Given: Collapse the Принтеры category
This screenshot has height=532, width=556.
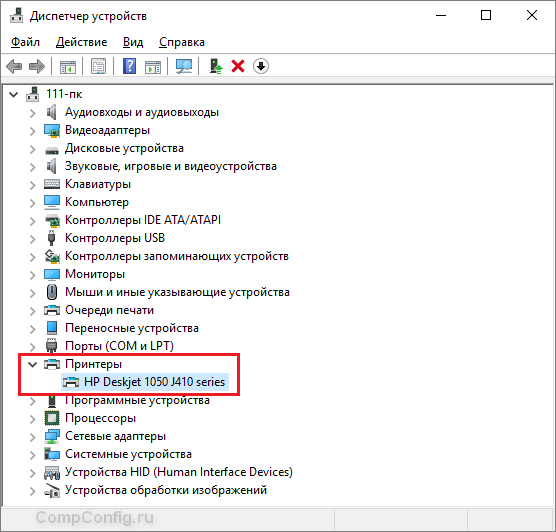Looking at the screenshot, I should [x=33, y=364].
